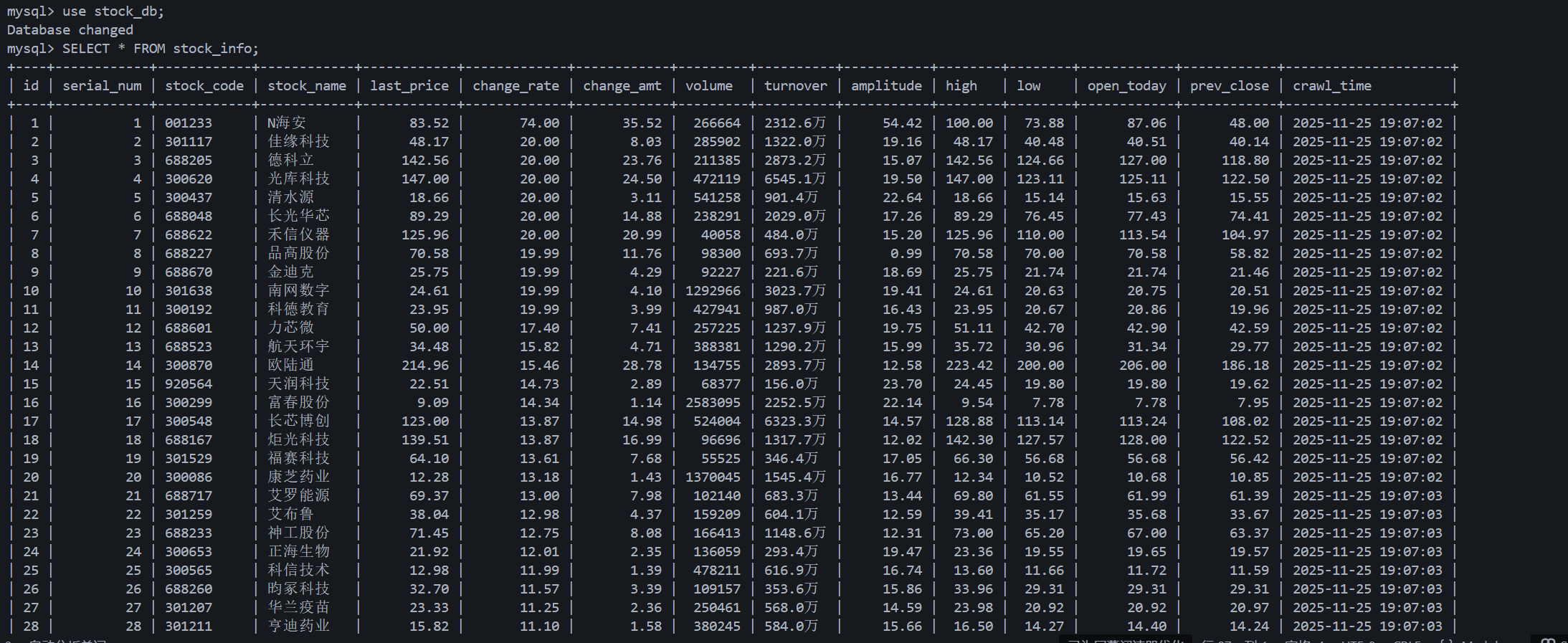Viewport: 1568px width, 643px height.
Task: Select the stock name '华兰疫苗'
Action: coord(299,608)
